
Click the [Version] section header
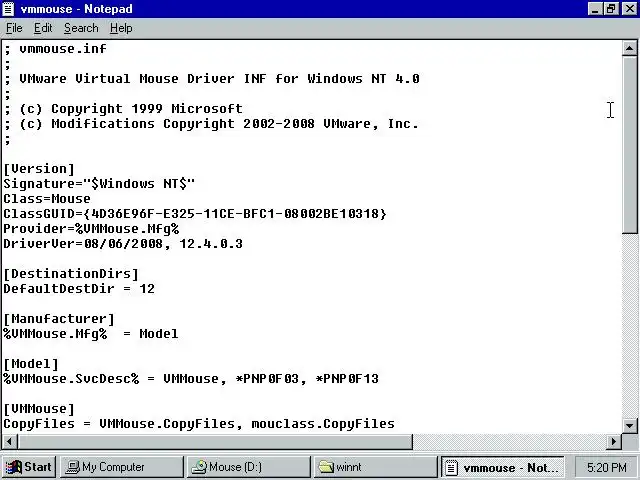pos(39,169)
